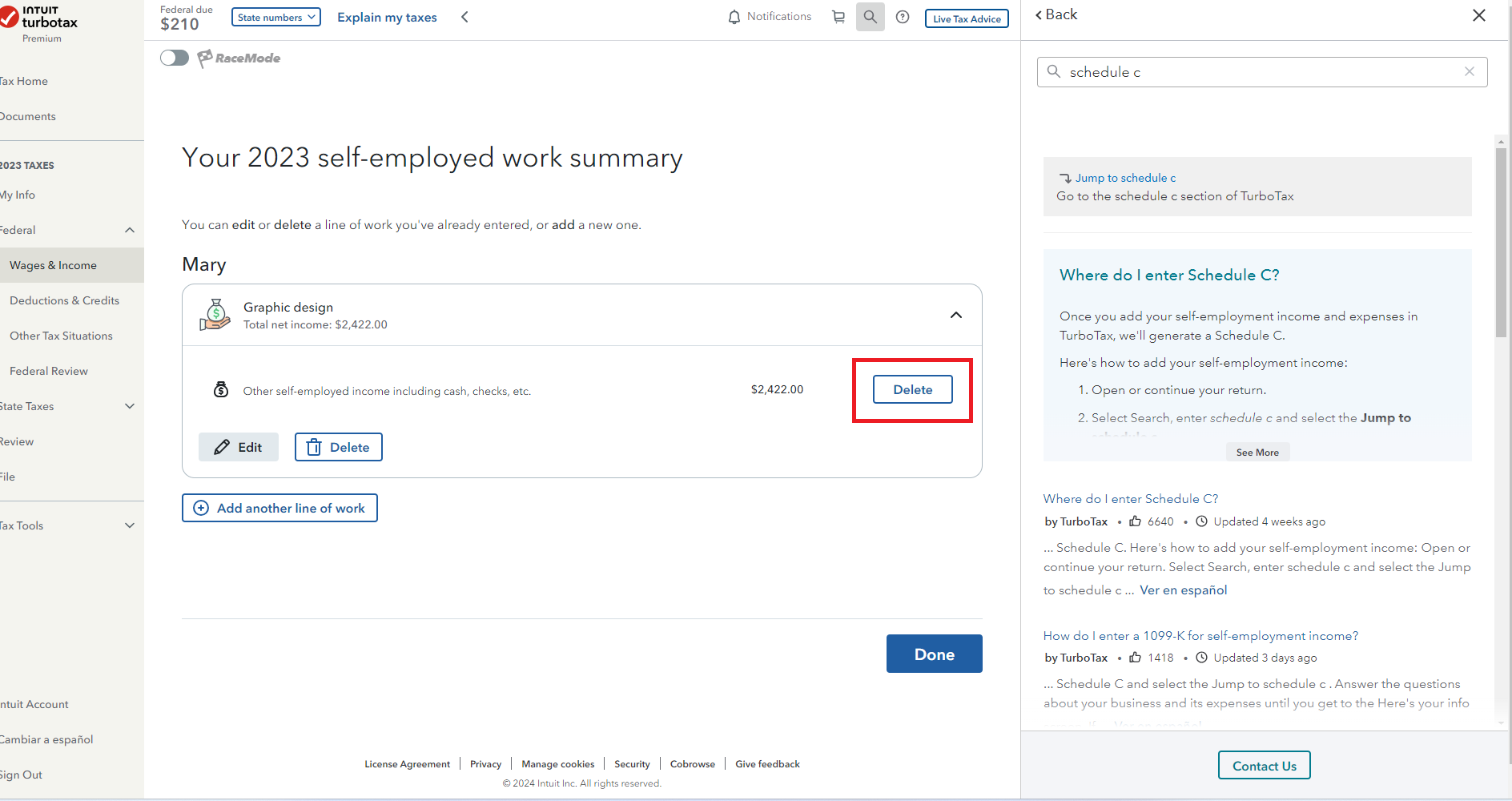Click the schedule c search field
Viewport: 1512px width, 801px height.
(x=1262, y=72)
